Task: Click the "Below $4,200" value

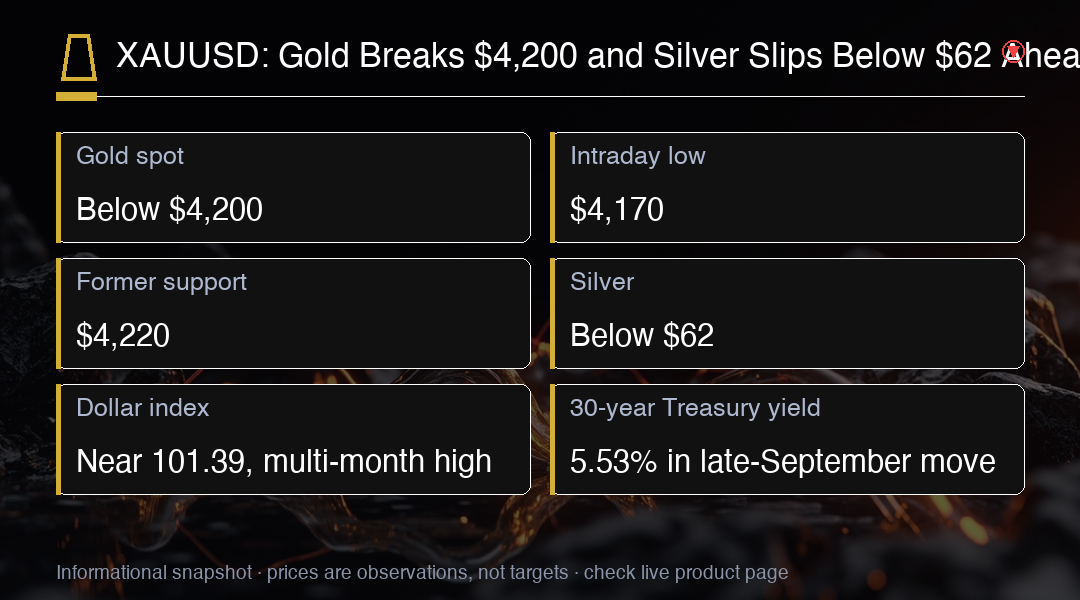Action: point(169,209)
